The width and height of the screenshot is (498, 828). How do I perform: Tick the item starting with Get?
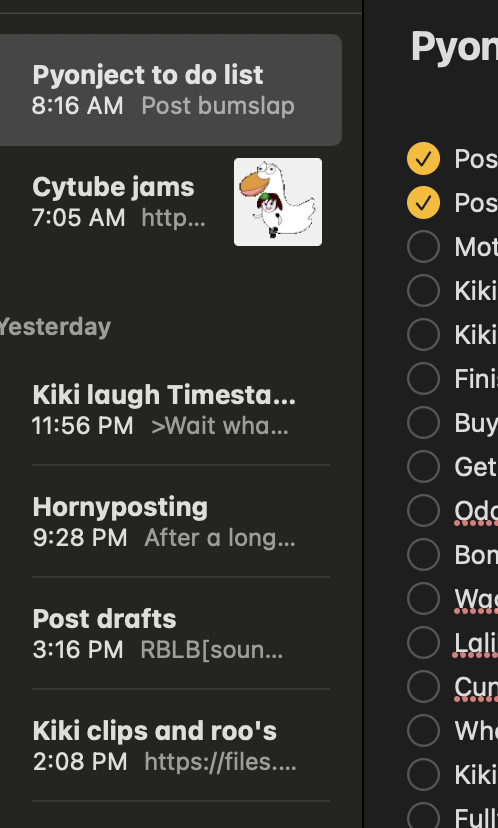[x=424, y=466]
